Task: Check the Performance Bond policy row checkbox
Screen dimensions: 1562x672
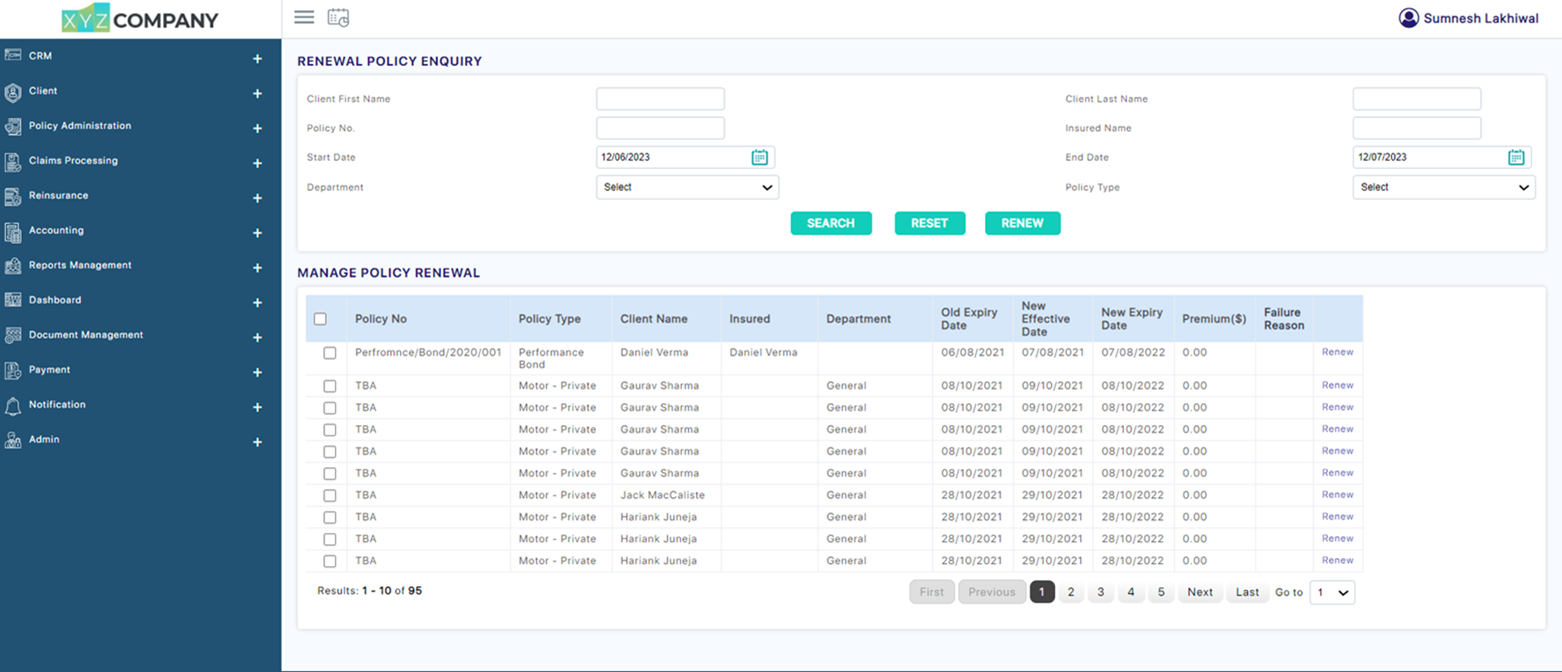Action: click(x=330, y=352)
